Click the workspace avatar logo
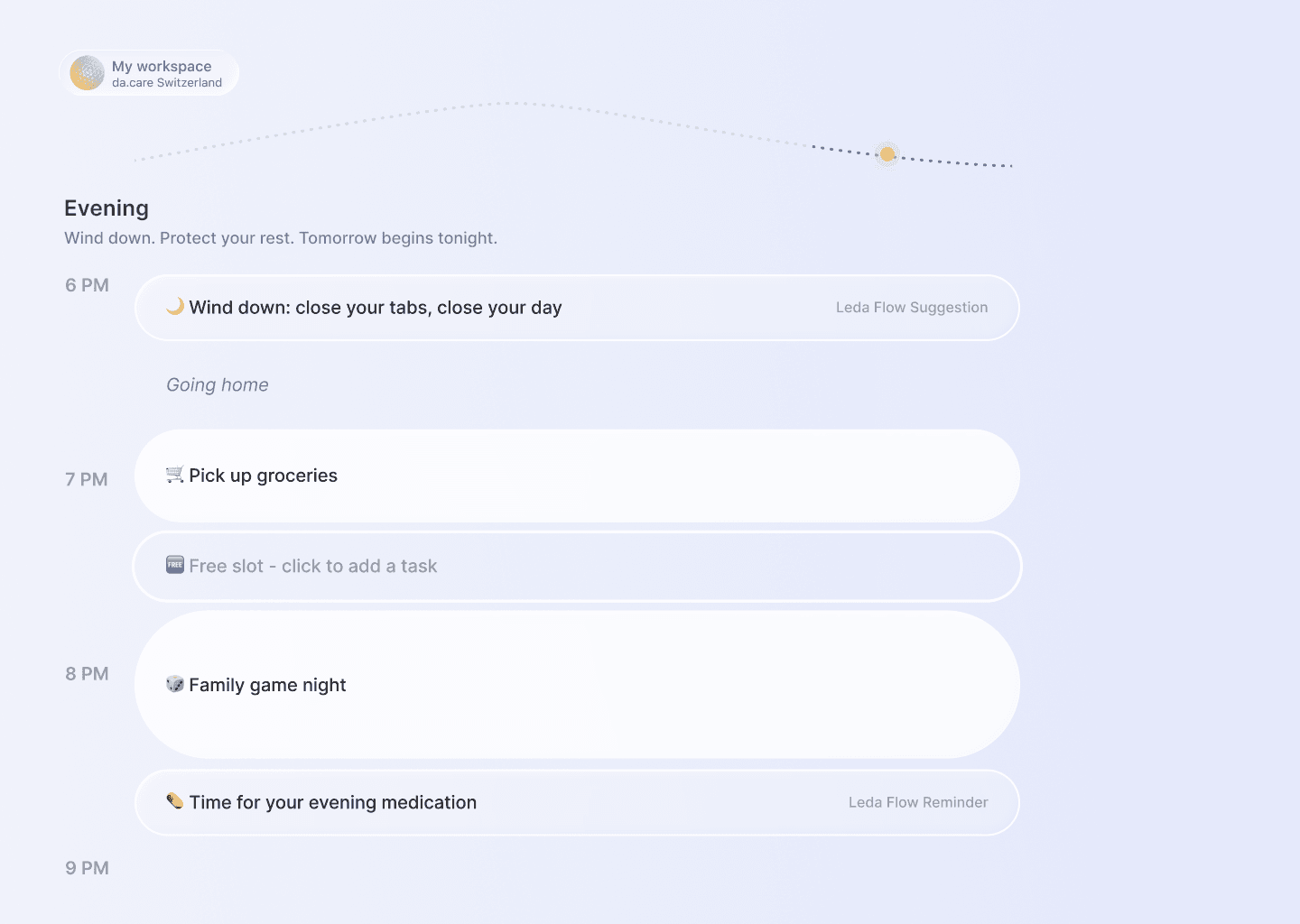This screenshot has width=1300, height=924. 88,73
